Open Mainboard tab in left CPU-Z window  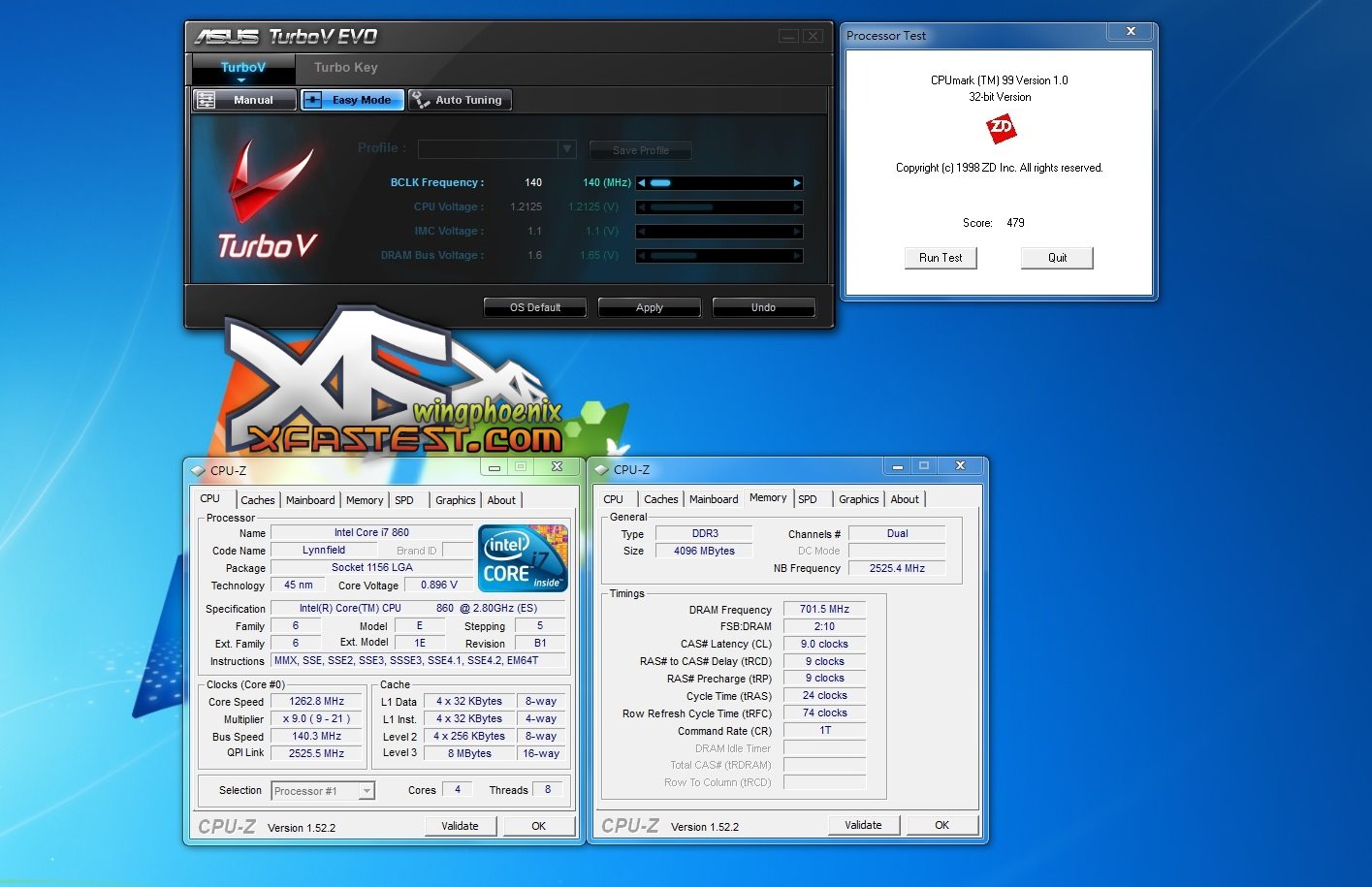(310, 500)
